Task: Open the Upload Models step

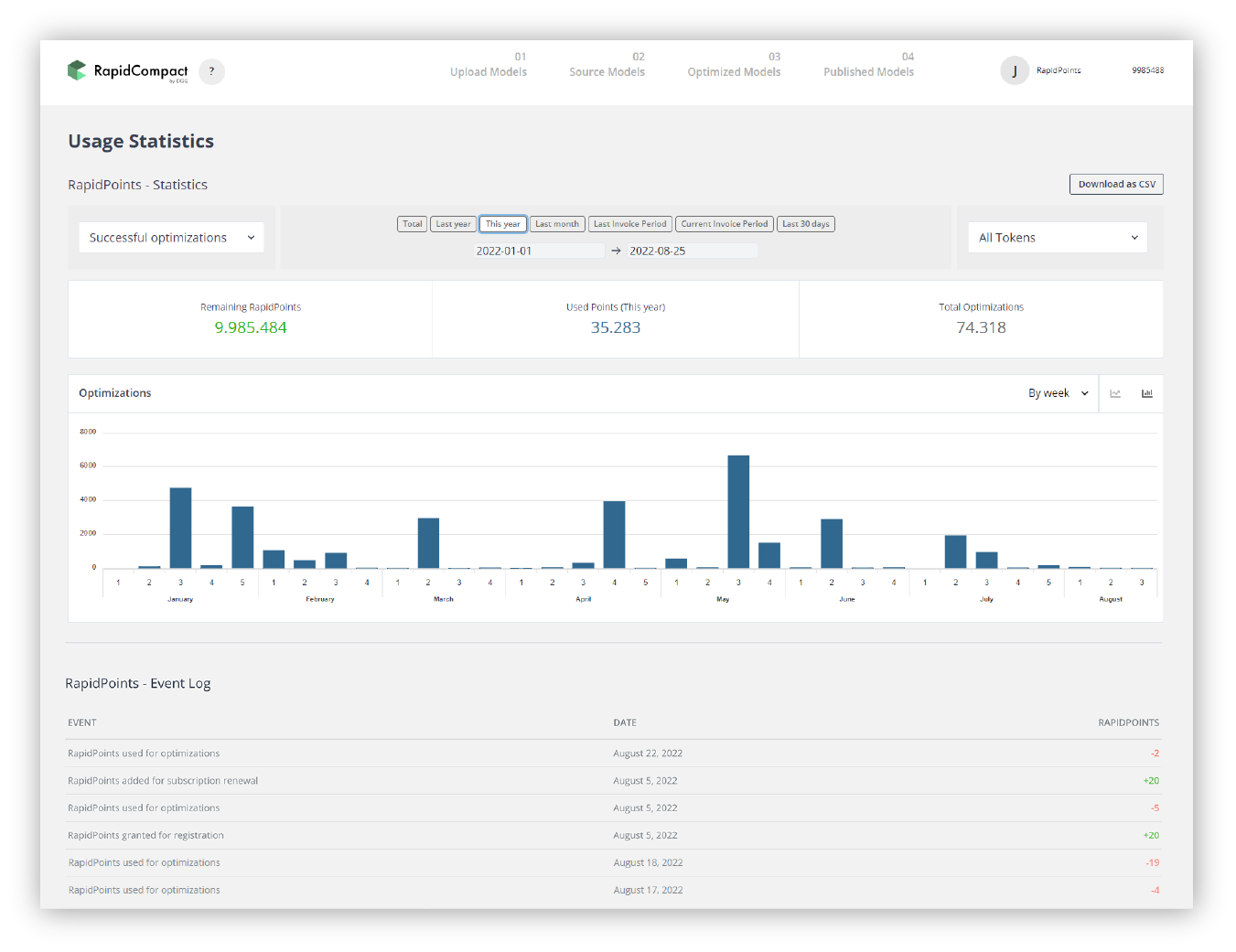Action: click(489, 65)
